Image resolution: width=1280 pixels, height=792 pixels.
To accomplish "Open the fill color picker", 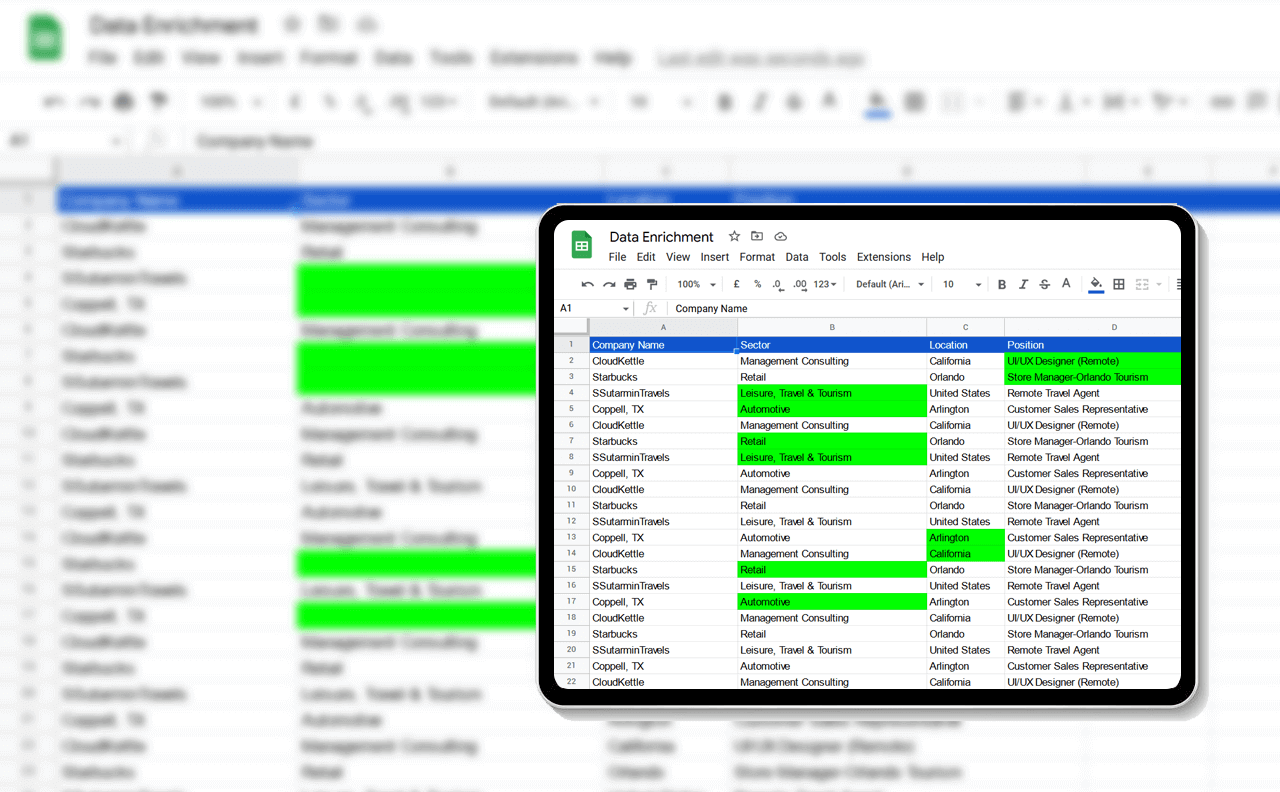I will [1096, 285].
